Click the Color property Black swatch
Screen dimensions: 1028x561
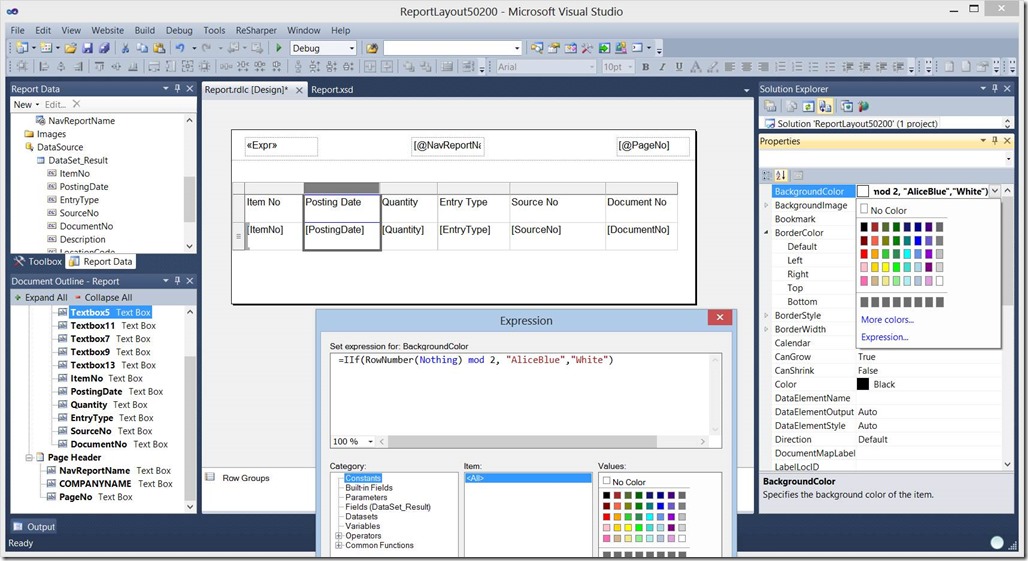click(863, 384)
